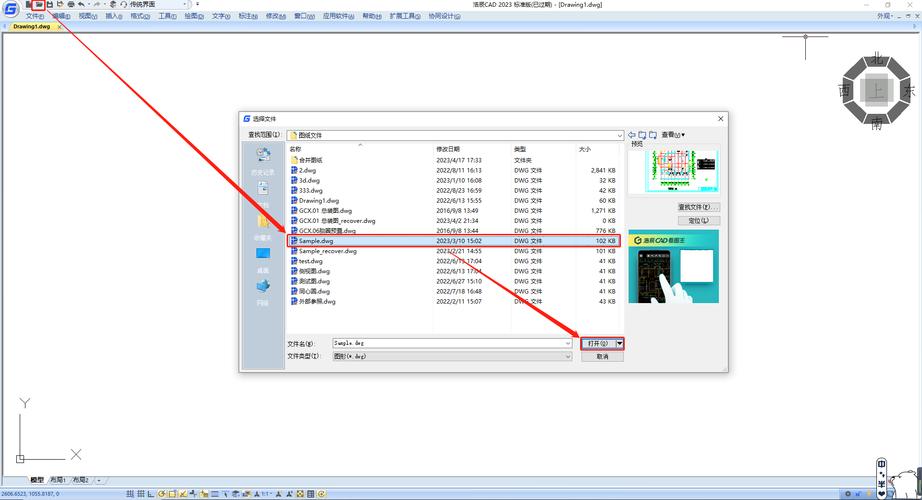The image size is (922, 500).
Task: Click the History (历史记录) icon in dialog sidebar
Action: pyautogui.click(x=263, y=158)
